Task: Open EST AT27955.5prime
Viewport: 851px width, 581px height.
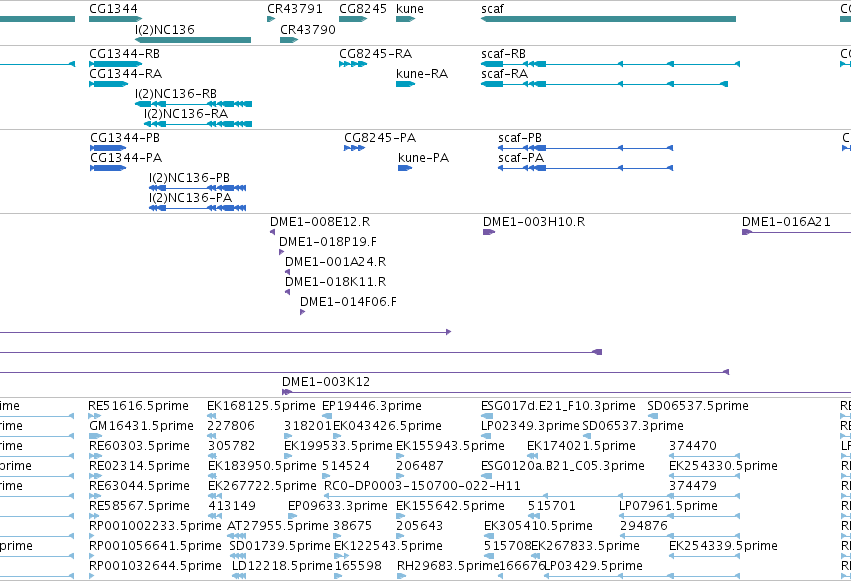Action: pyautogui.click(x=237, y=537)
